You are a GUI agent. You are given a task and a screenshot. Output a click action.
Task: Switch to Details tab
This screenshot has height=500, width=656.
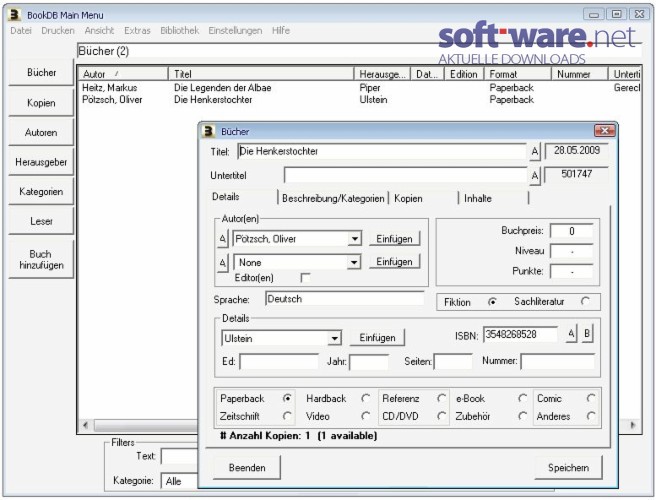(243, 197)
